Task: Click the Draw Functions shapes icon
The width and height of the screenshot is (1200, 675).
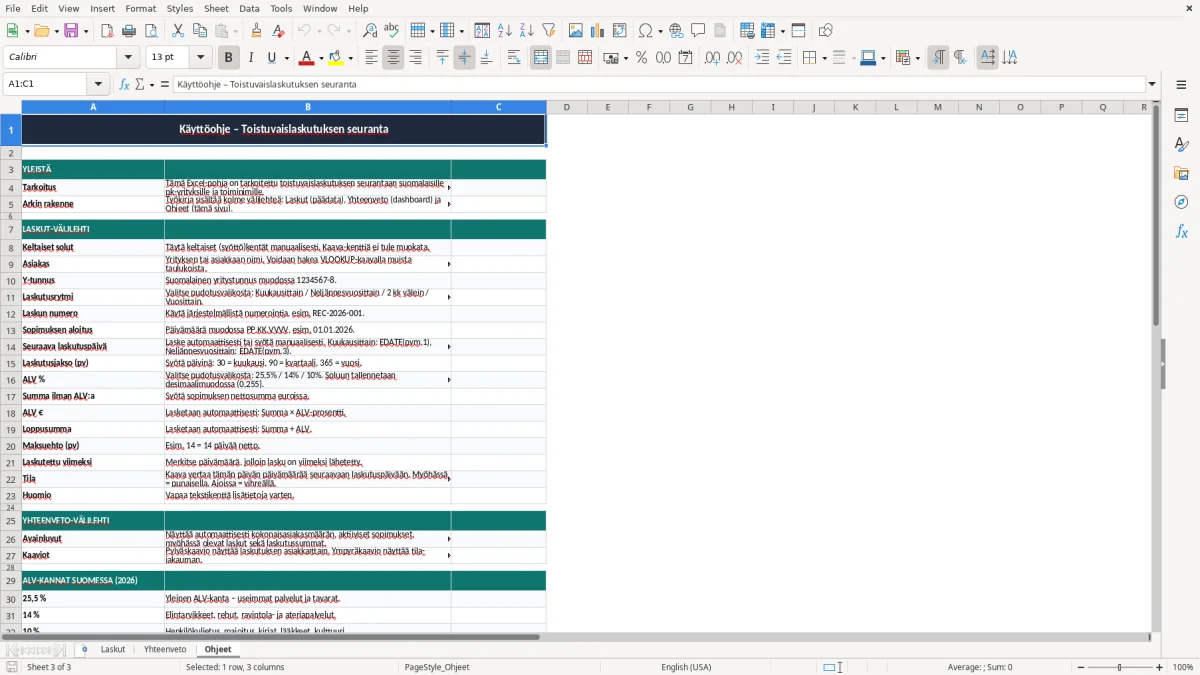Action: tap(825, 31)
